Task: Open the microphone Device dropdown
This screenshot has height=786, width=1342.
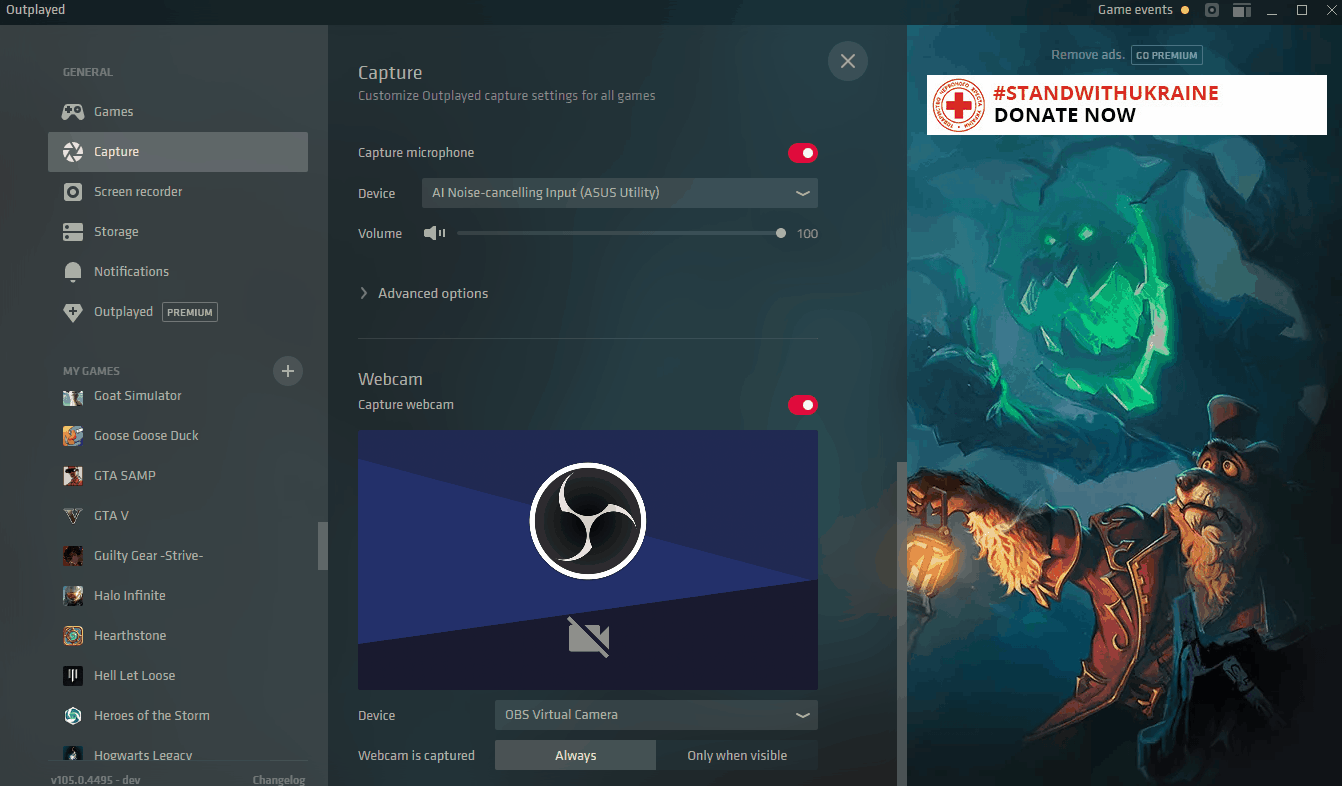Action: coord(620,193)
